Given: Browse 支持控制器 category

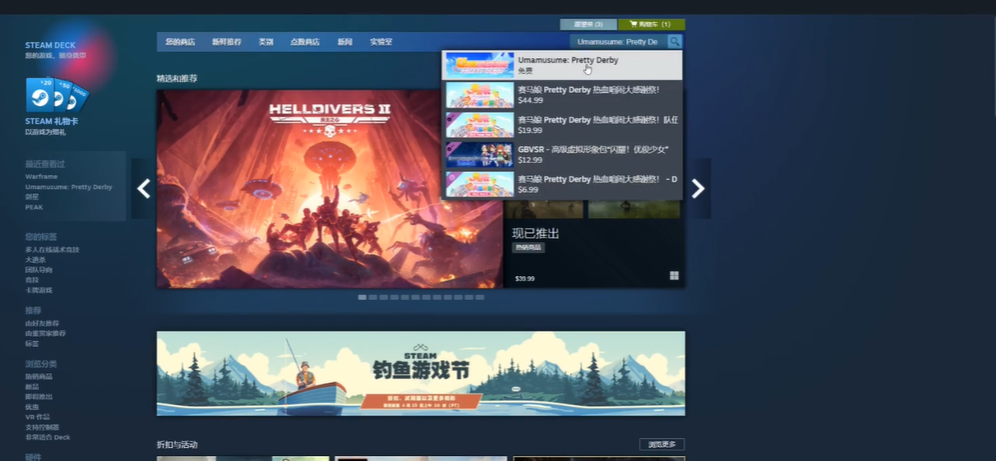Looking at the screenshot, I should tap(42, 427).
